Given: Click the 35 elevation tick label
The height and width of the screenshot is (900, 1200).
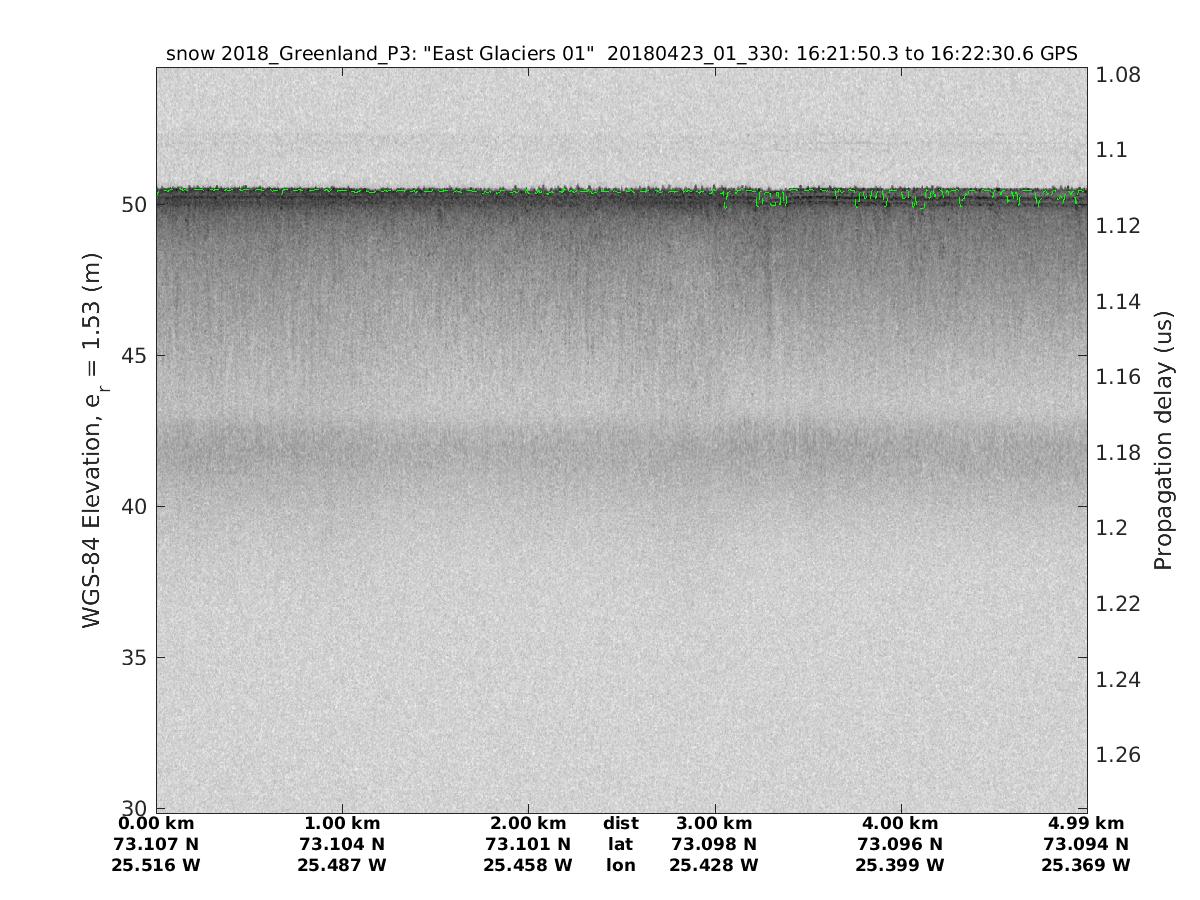Looking at the screenshot, I should point(133,658).
